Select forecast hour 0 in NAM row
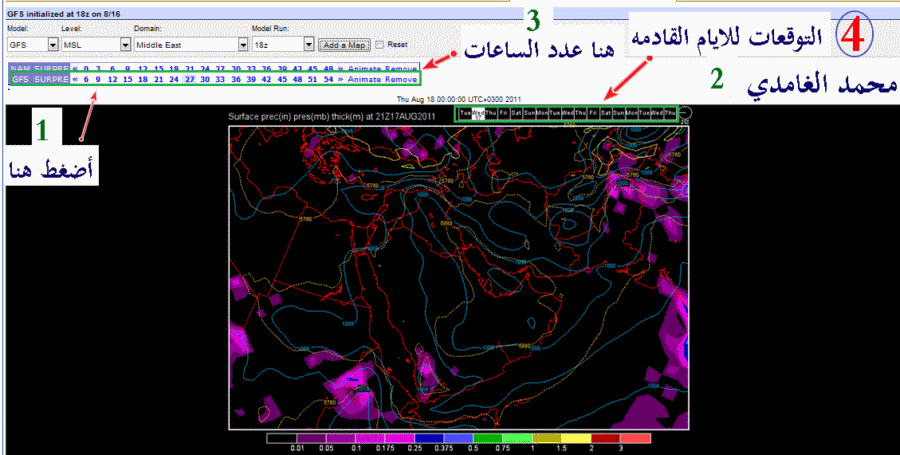The width and height of the screenshot is (900, 455). (x=86, y=69)
